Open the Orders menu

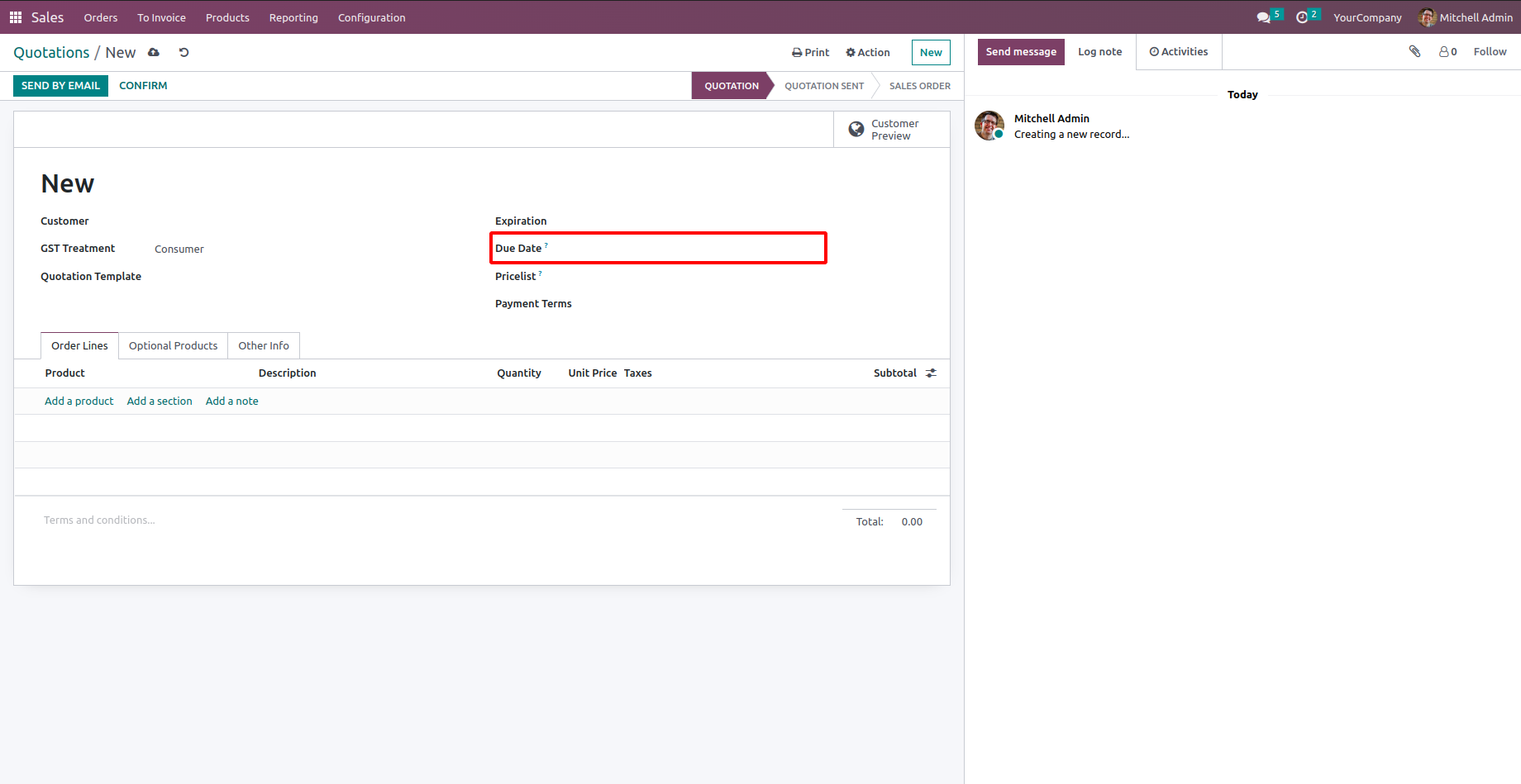pos(101,17)
